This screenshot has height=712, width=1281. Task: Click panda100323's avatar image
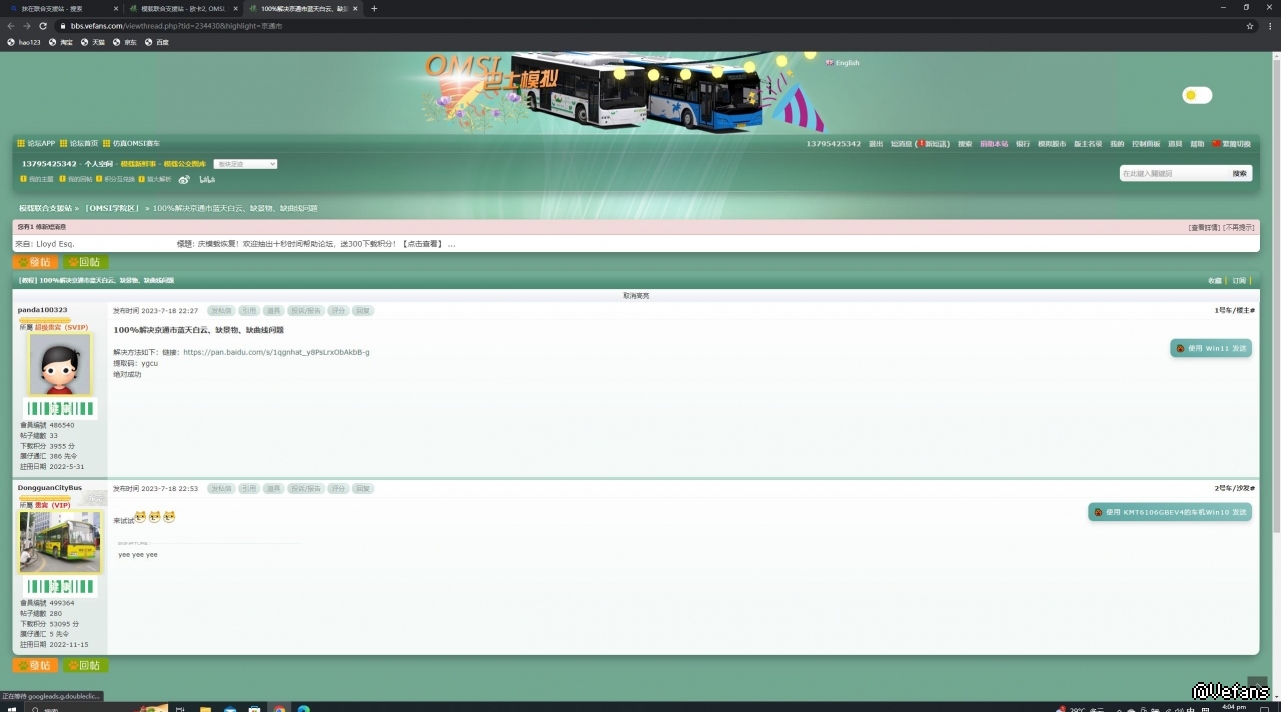tap(60, 365)
